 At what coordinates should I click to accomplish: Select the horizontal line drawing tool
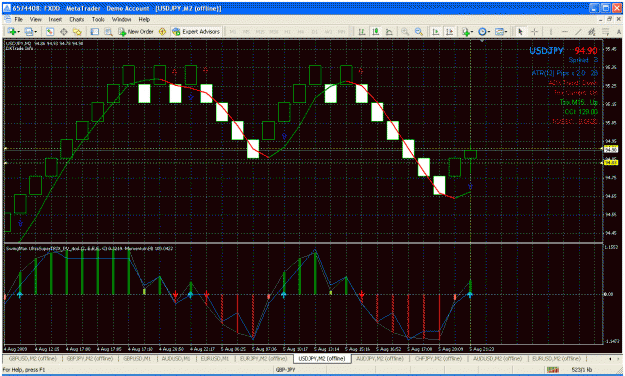(564, 31)
